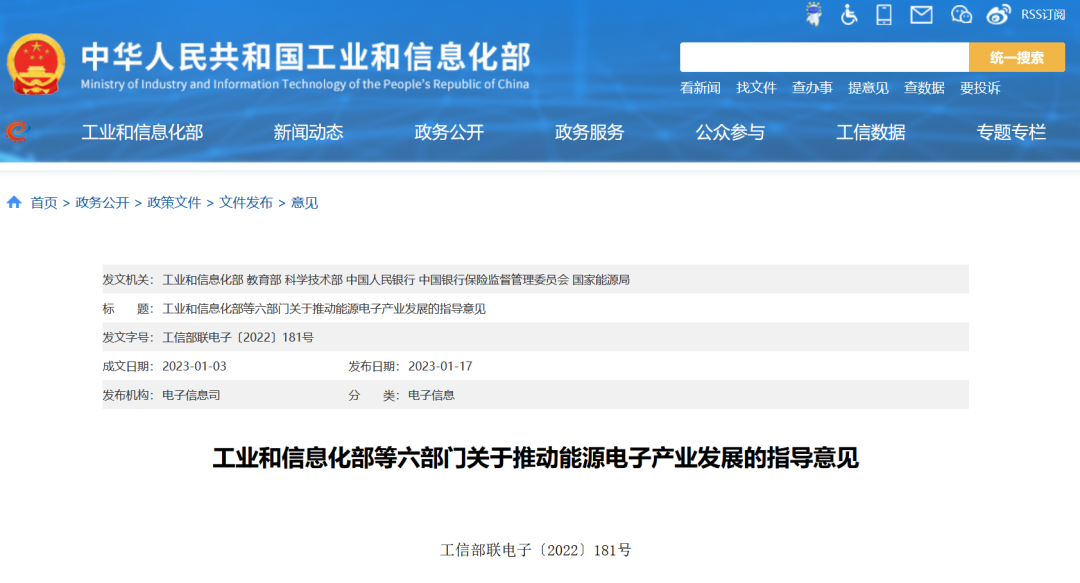The height and width of the screenshot is (583, 1080).
Task: Open the robot assistant icon
Action: point(814,14)
